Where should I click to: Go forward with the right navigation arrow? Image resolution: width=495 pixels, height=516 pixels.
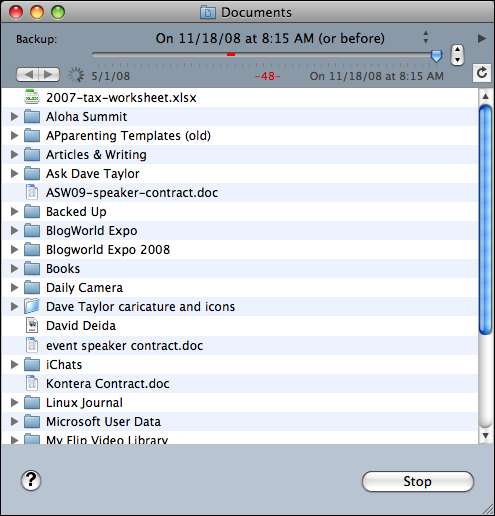click(x=49, y=75)
